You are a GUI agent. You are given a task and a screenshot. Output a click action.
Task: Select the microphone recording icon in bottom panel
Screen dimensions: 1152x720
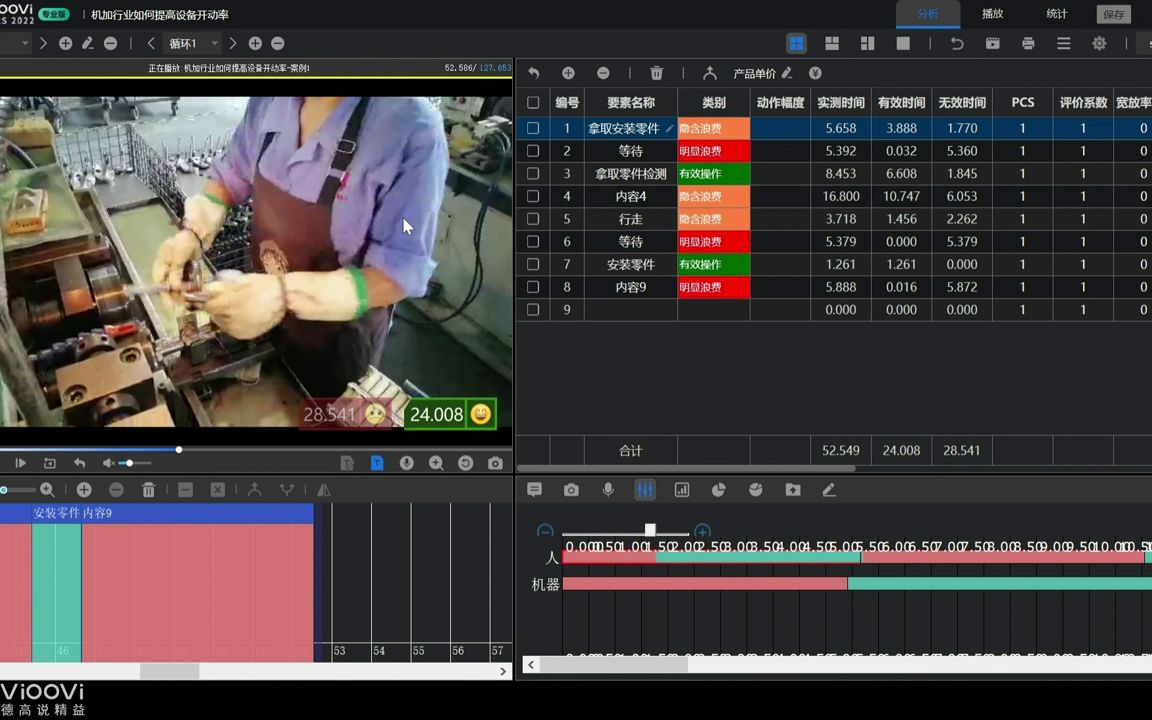click(608, 489)
